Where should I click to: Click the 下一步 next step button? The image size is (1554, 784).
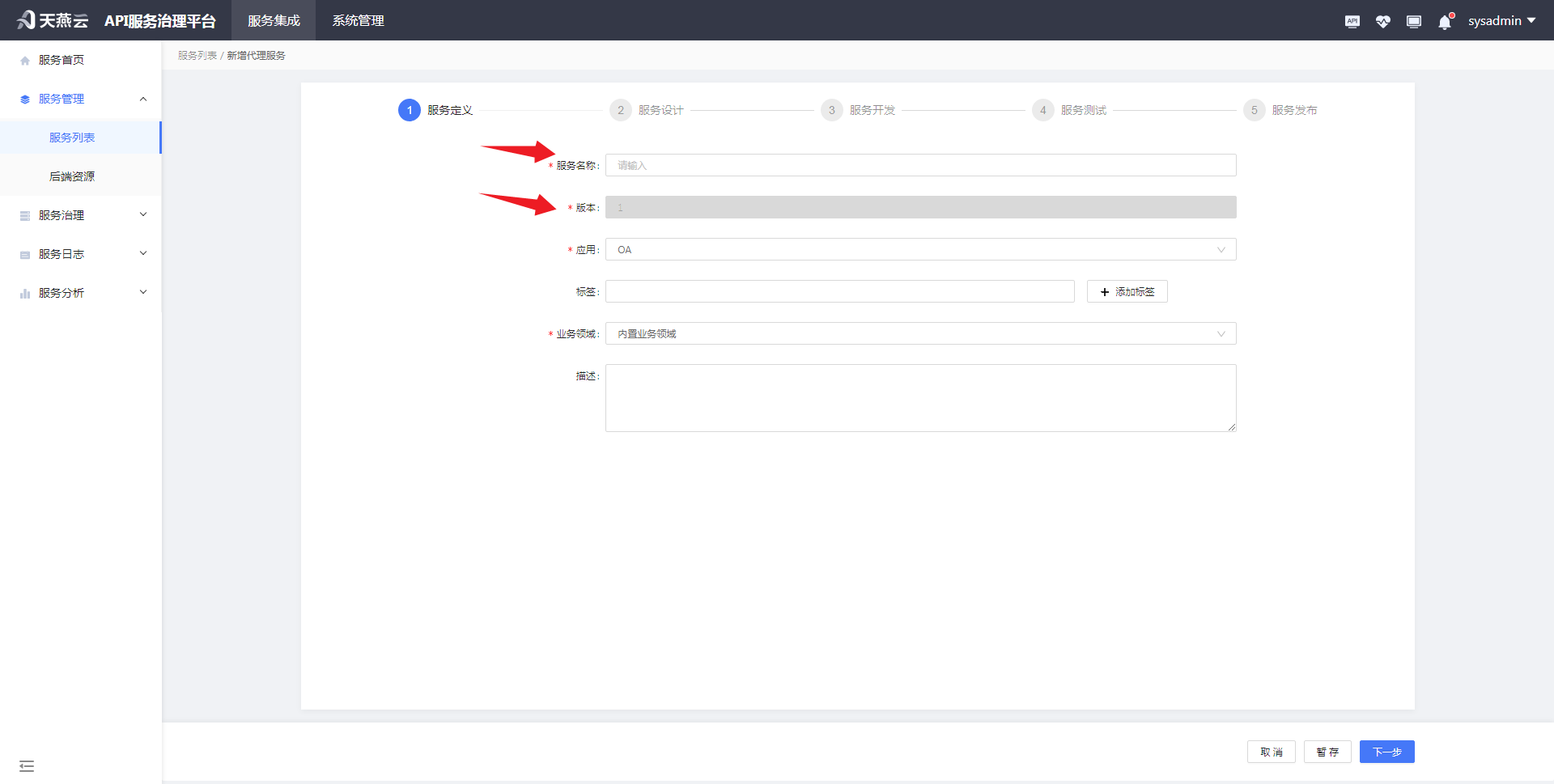(1387, 752)
